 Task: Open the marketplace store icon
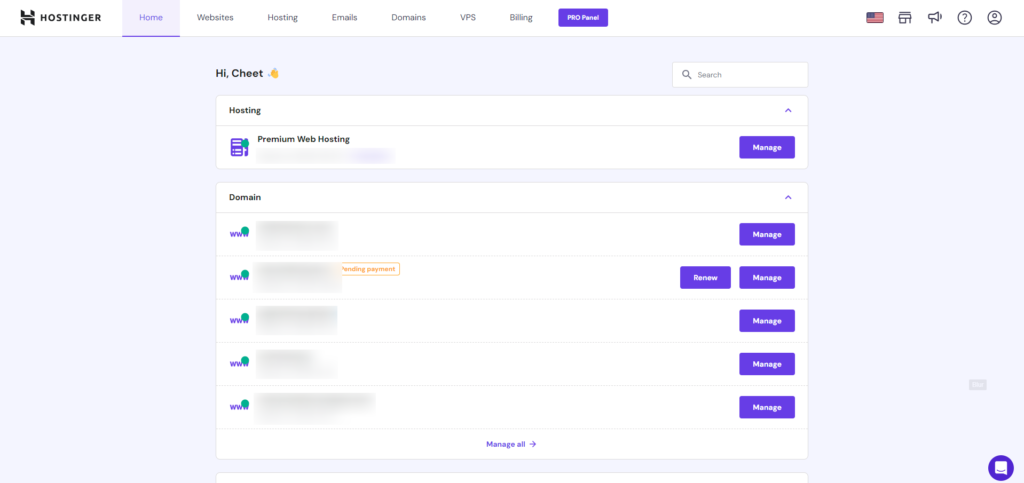905,18
